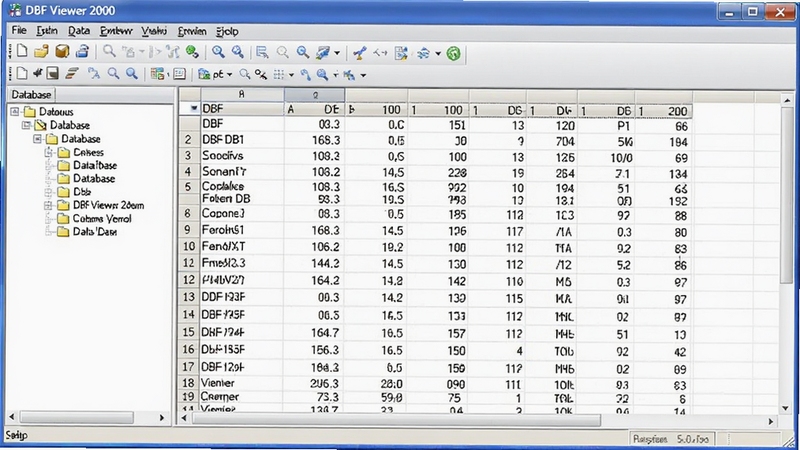The image size is (800, 450).
Task: Click the grid's horizontal scrollbar left arrow
Action: tap(184, 419)
